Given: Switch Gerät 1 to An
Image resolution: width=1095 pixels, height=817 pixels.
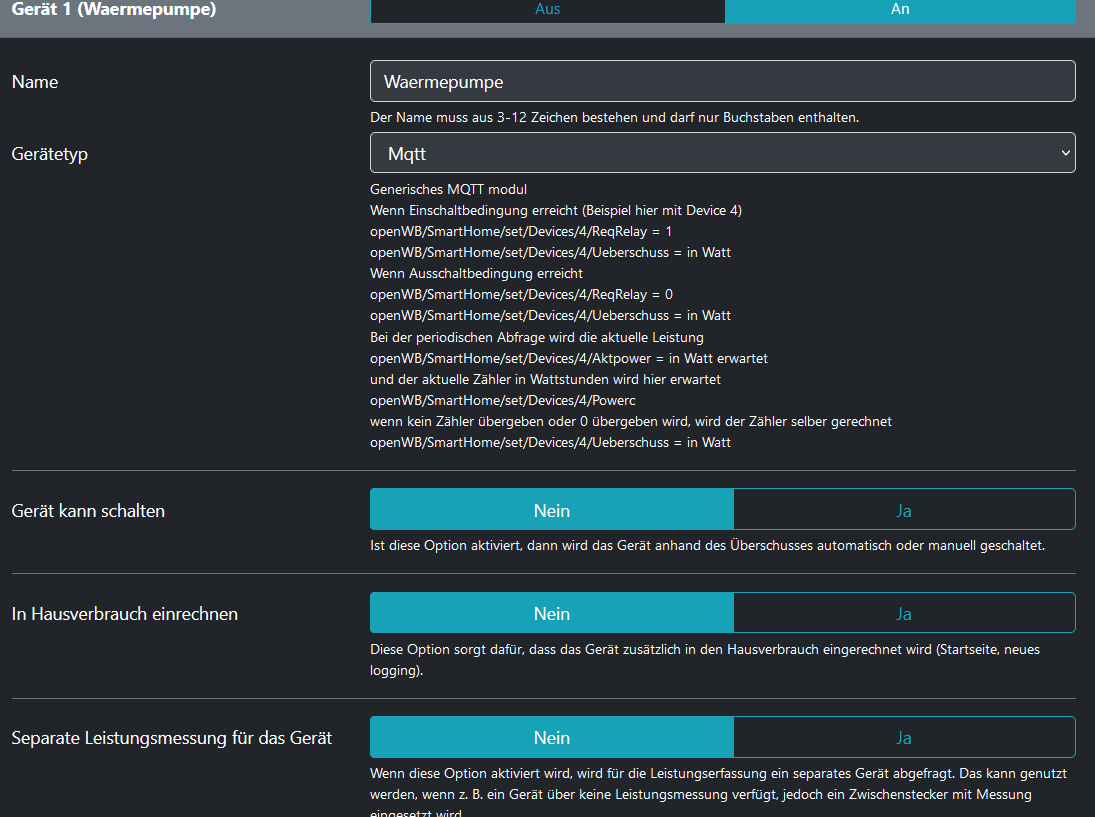Looking at the screenshot, I should click(900, 10).
